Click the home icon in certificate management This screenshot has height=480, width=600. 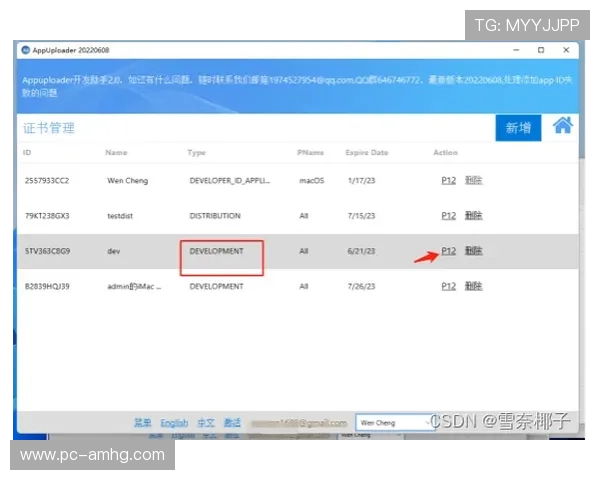coord(562,126)
